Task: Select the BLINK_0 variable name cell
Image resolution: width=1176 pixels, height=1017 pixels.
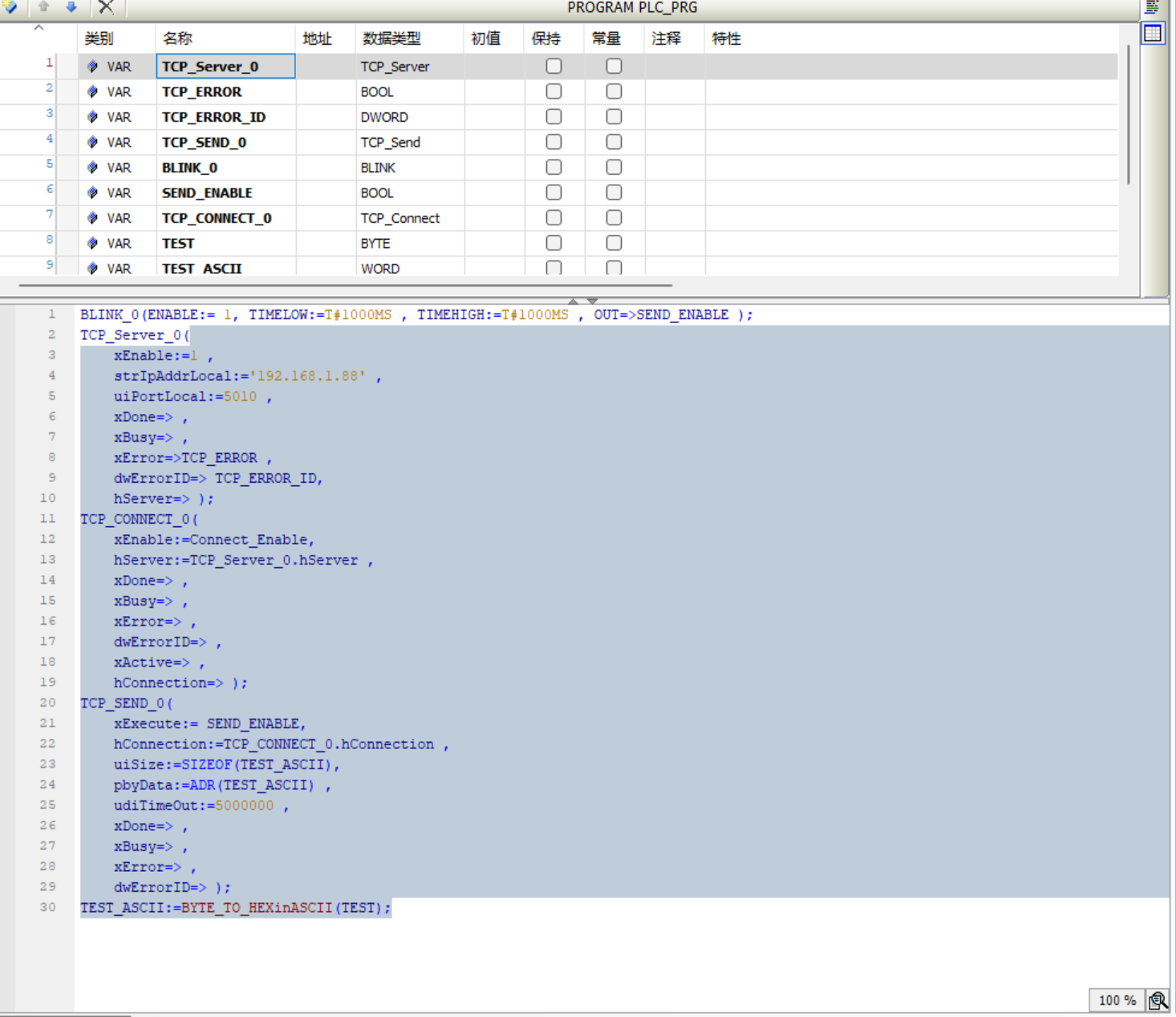Action: 226,168
